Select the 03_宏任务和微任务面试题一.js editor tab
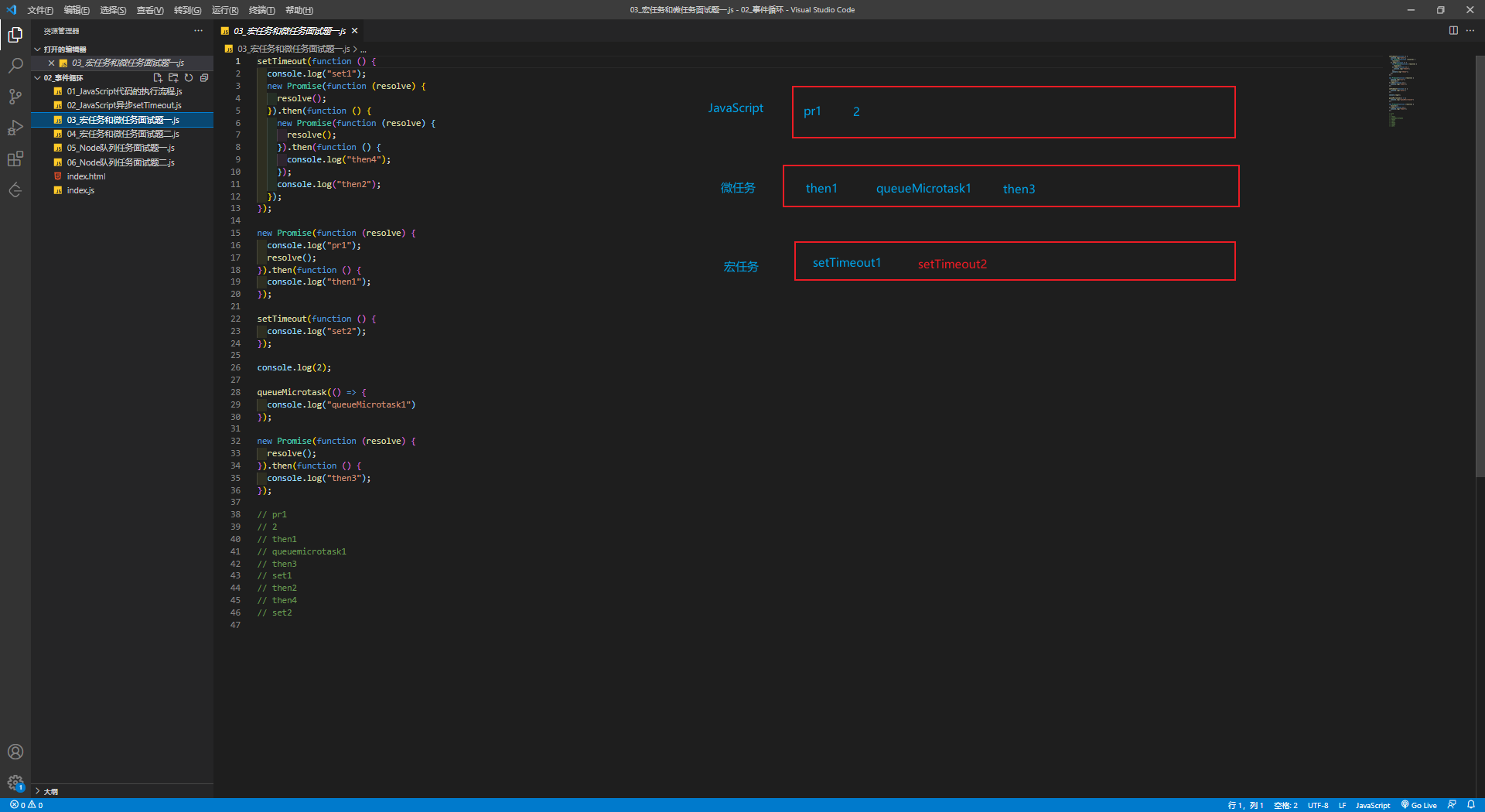Image resolution: width=1485 pixels, height=812 pixels. (289, 31)
